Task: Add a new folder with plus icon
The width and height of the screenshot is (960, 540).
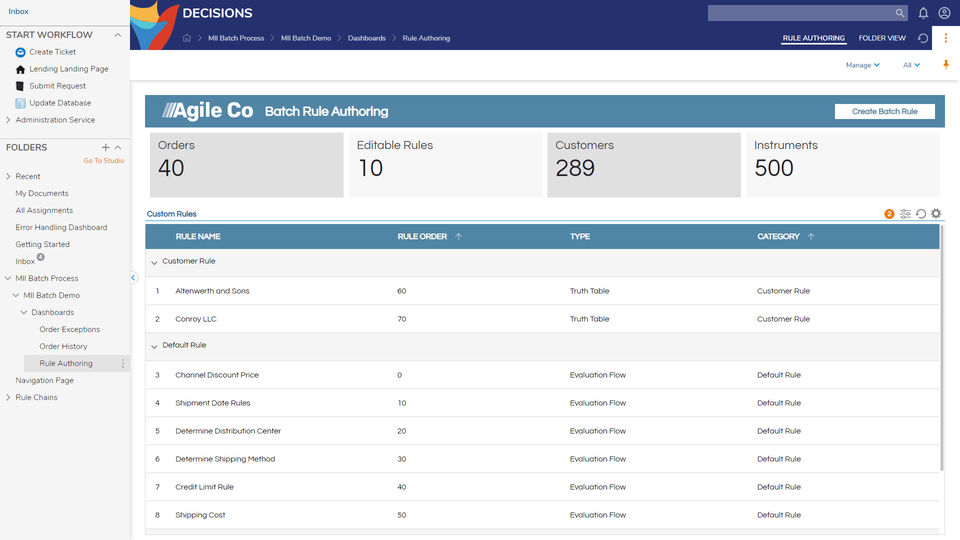Action: pos(106,147)
